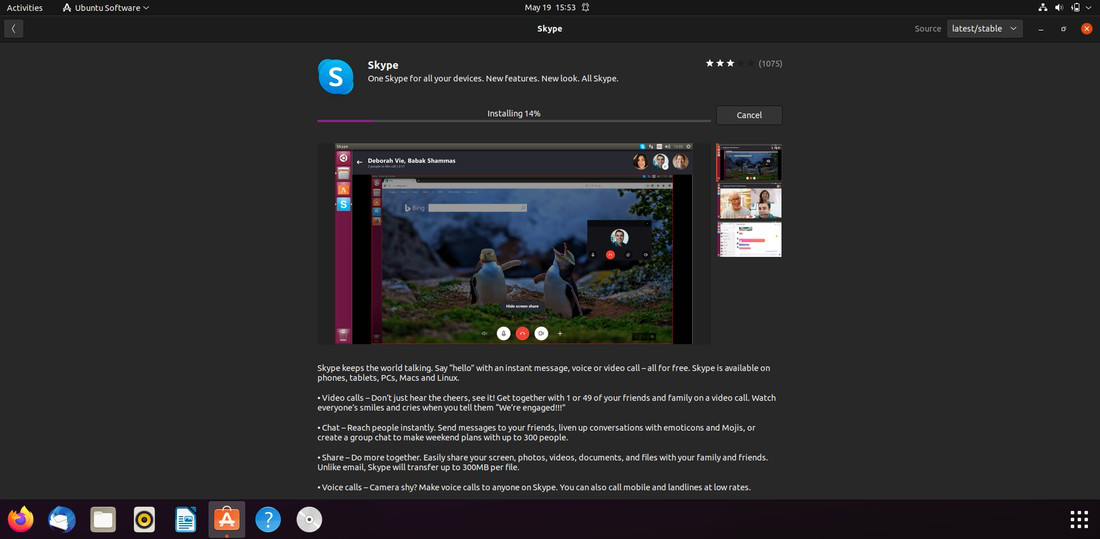Open the main Skype screenshot with penguins

(x=514, y=244)
